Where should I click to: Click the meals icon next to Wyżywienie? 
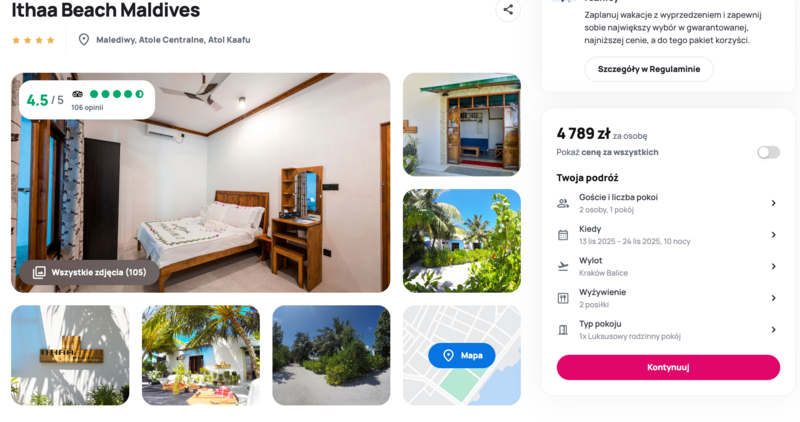(563, 298)
